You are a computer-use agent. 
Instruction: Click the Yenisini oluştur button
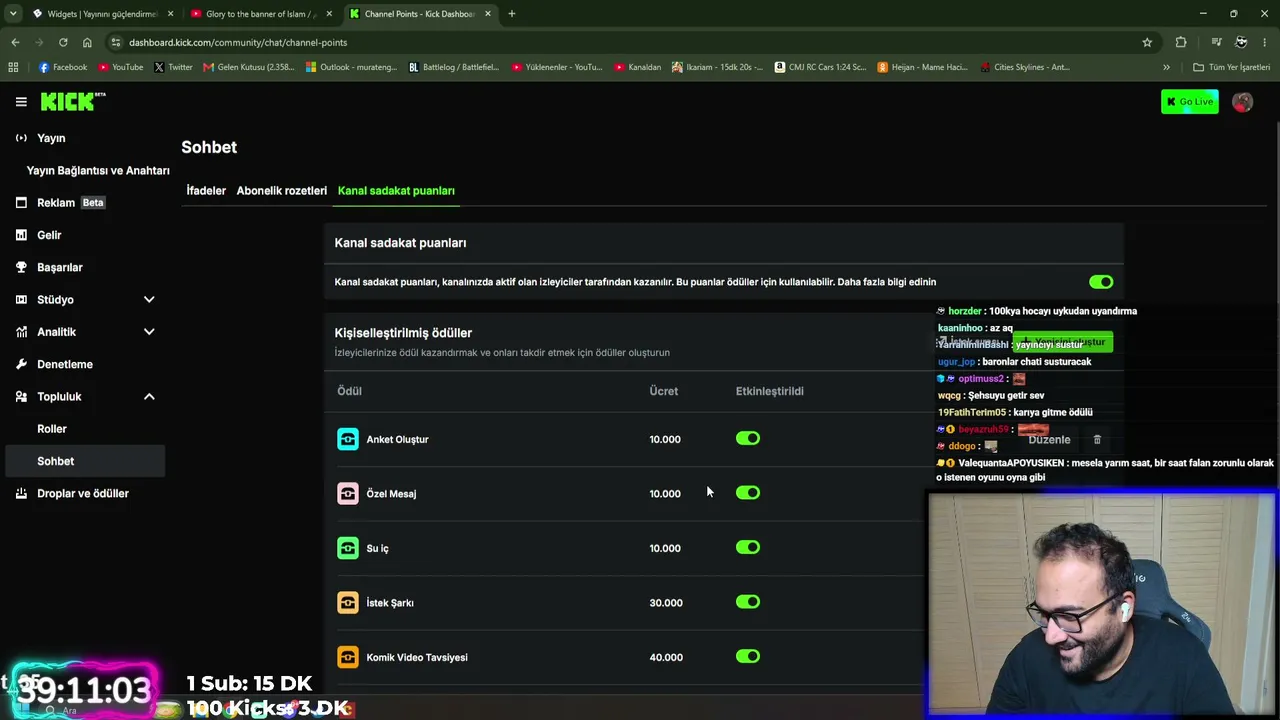pyautogui.click(x=1062, y=342)
